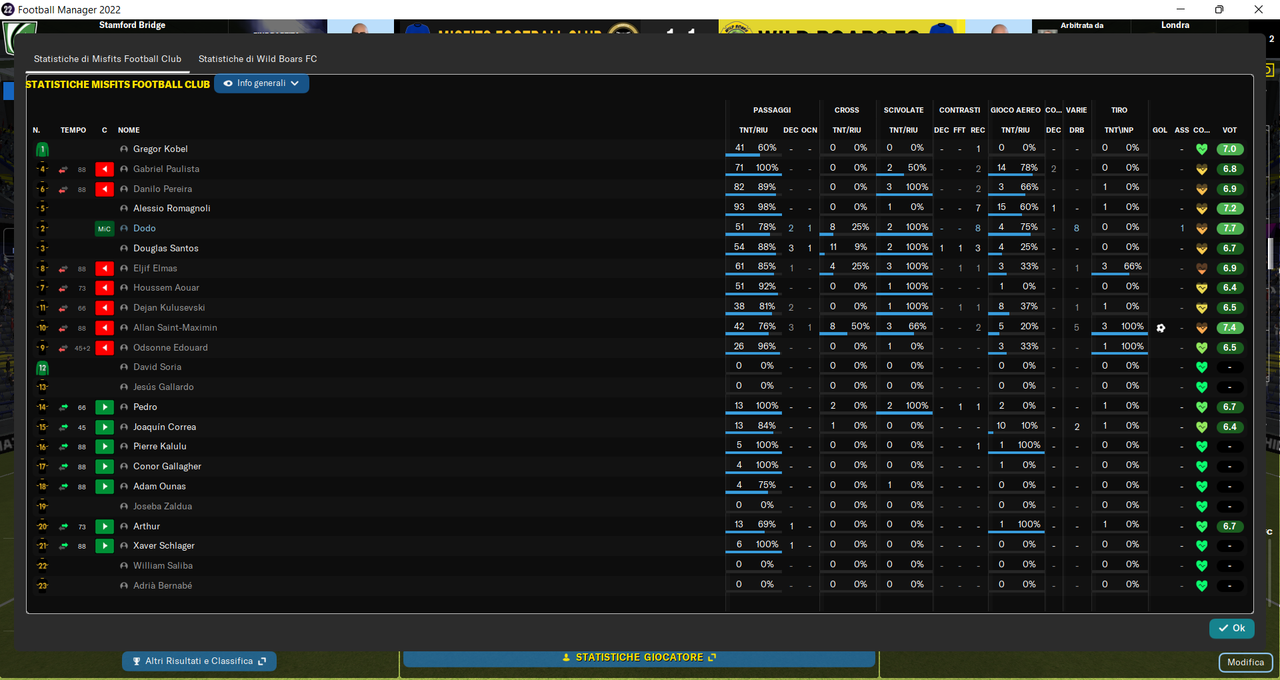Sort by the DRB column header
Screen dimensions: 1280x680
(1076, 130)
